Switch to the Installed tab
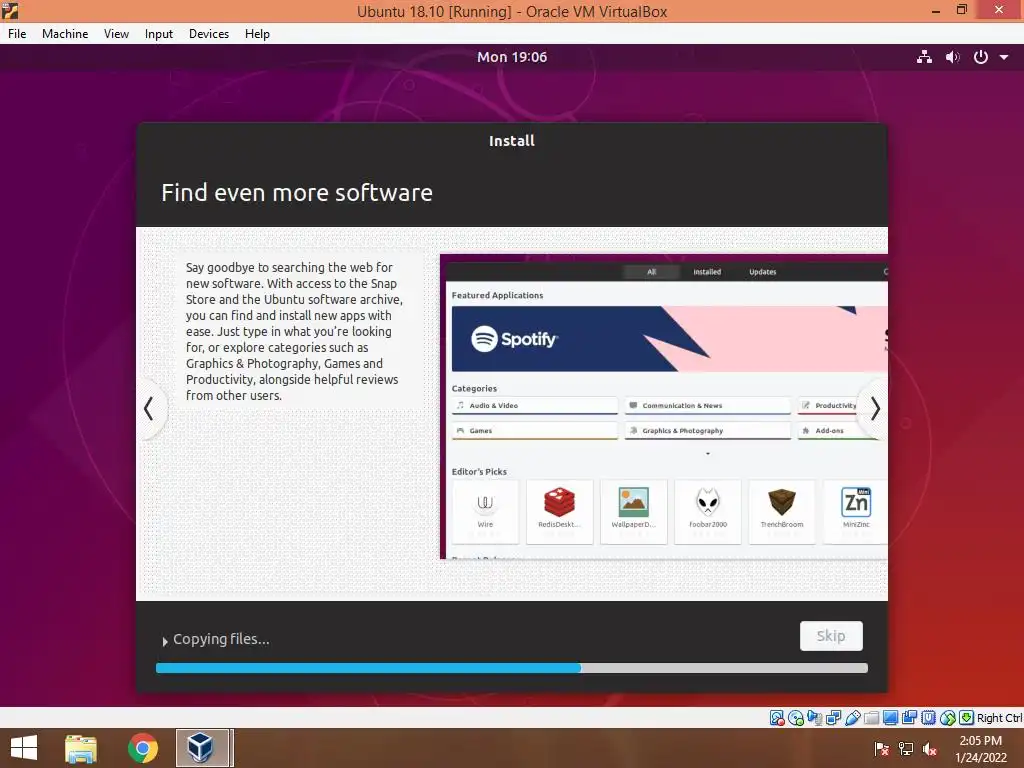This screenshot has width=1024, height=768. tap(707, 272)
